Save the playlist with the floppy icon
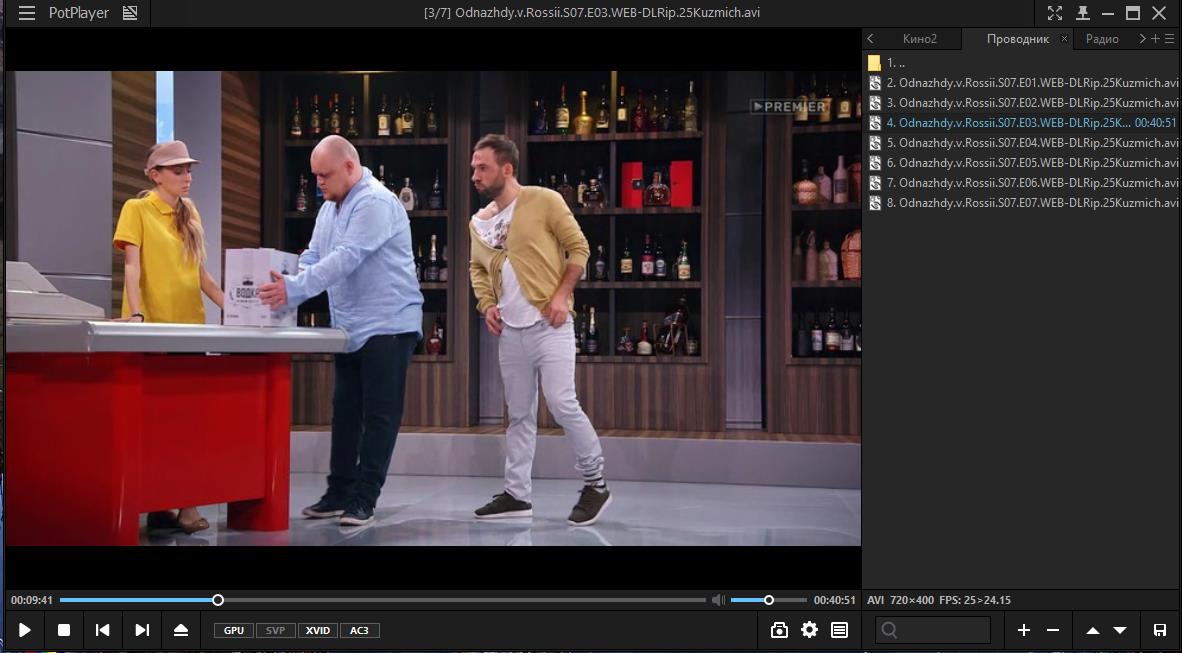 [1160, 630]
